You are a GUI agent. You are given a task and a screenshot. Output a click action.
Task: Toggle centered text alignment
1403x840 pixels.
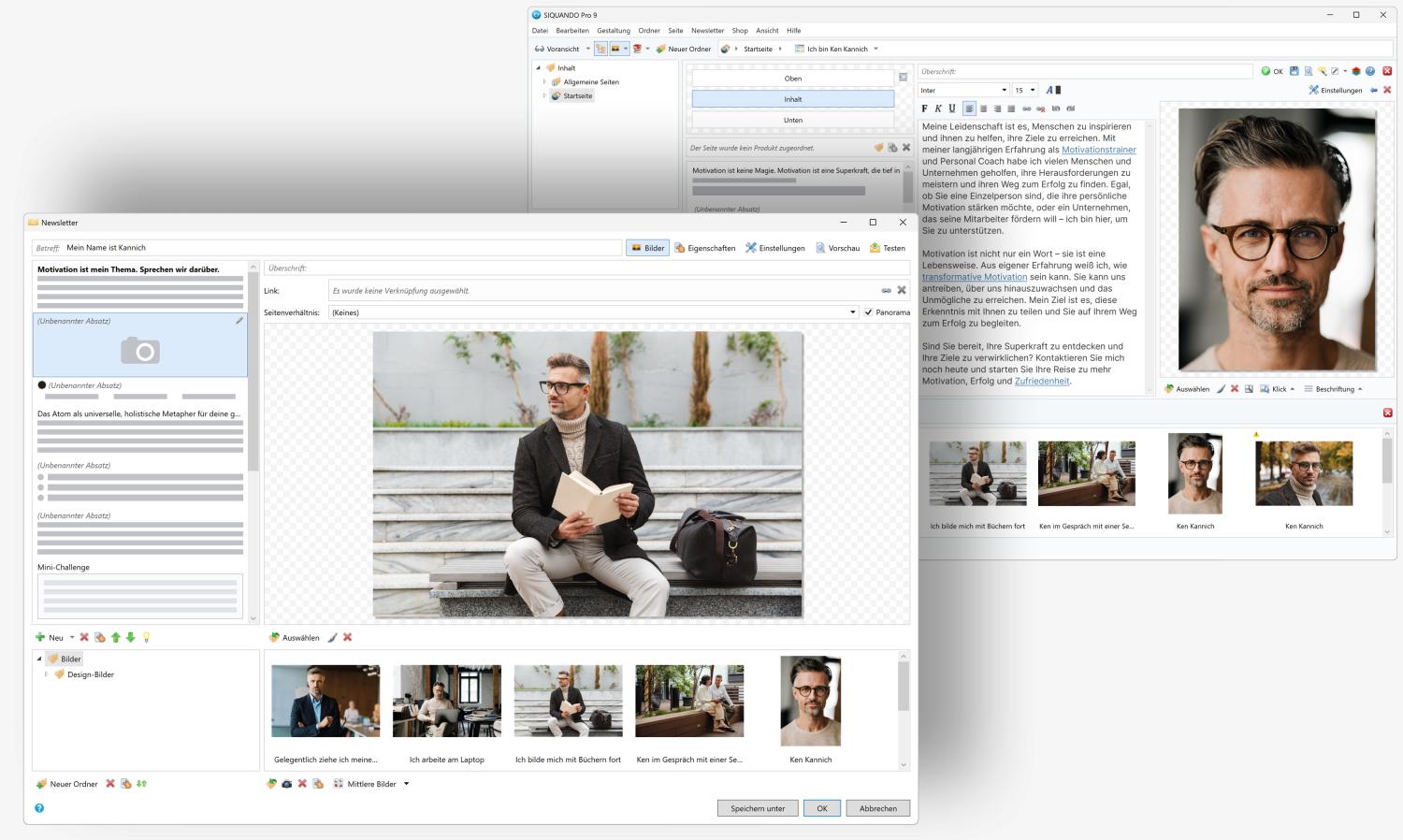[x=984, y=108]
